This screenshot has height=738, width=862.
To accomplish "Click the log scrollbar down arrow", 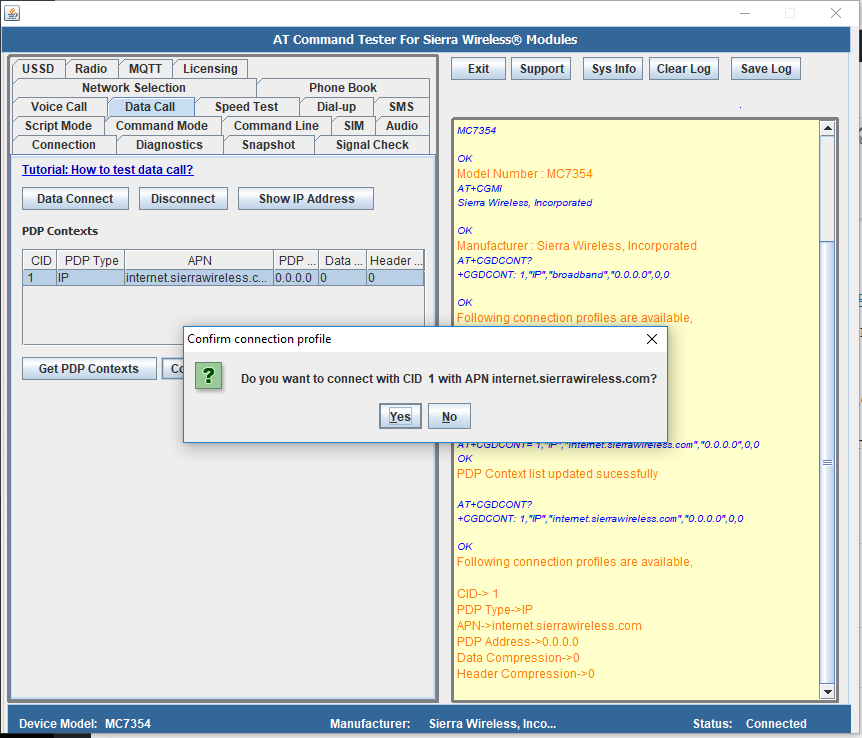I will click(x=827, y=691).
